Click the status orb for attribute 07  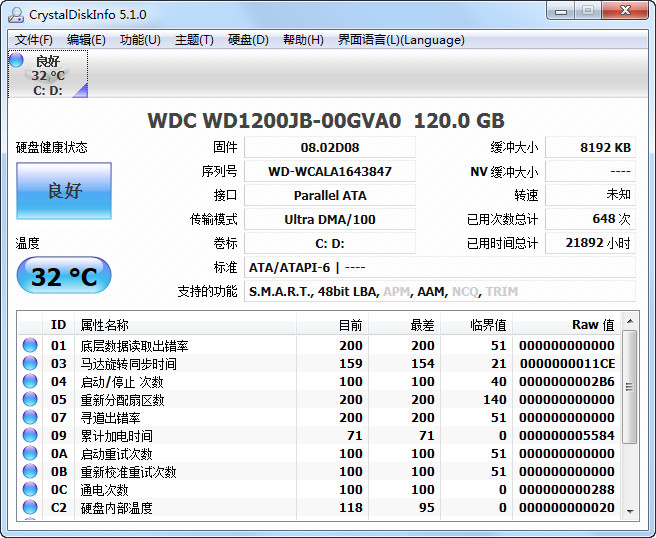click(x=30, y=417)
